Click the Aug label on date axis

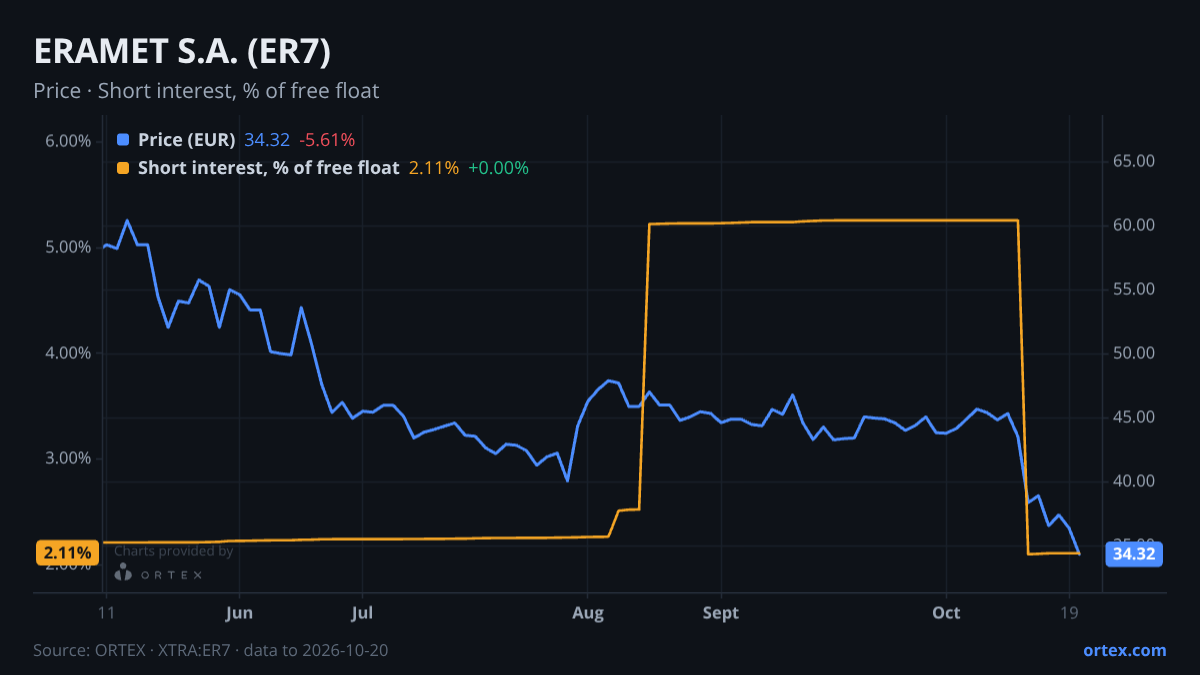point(588,612)
